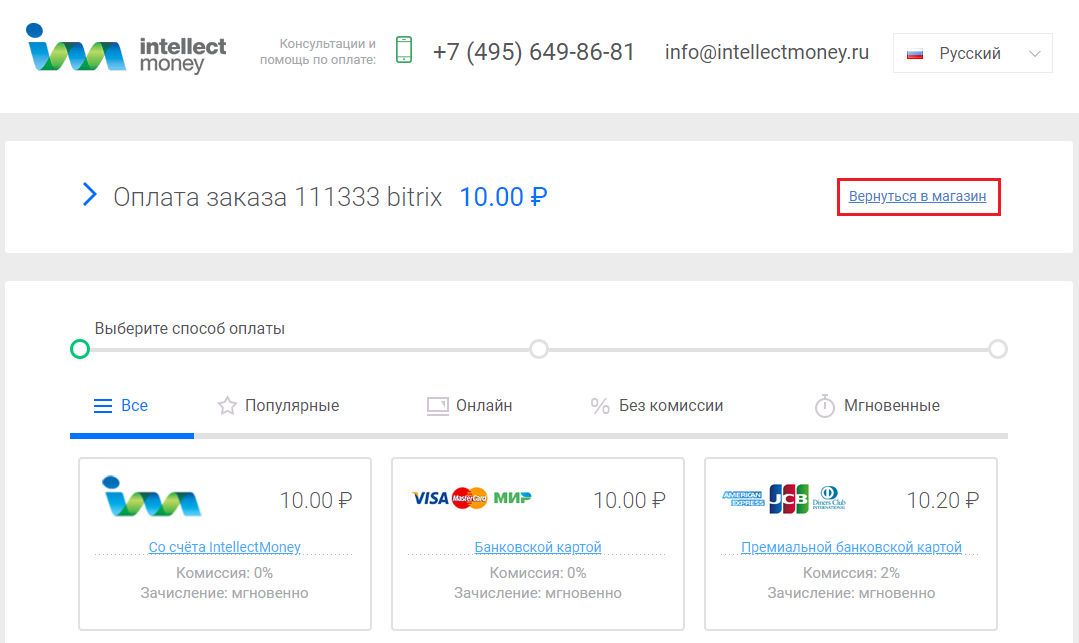Click the Вернуться в магазин link
This screenshot has width=1079, height=643.
tap(917, 196)
